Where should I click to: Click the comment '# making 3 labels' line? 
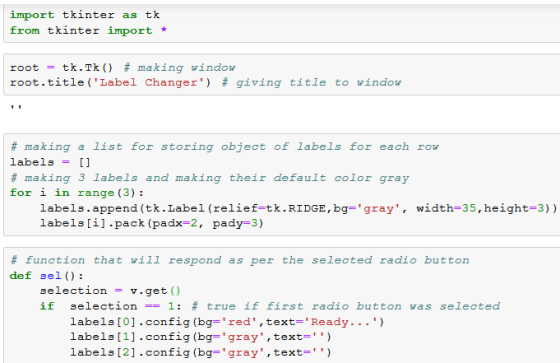pyautogui.click(x=209, y=178)
